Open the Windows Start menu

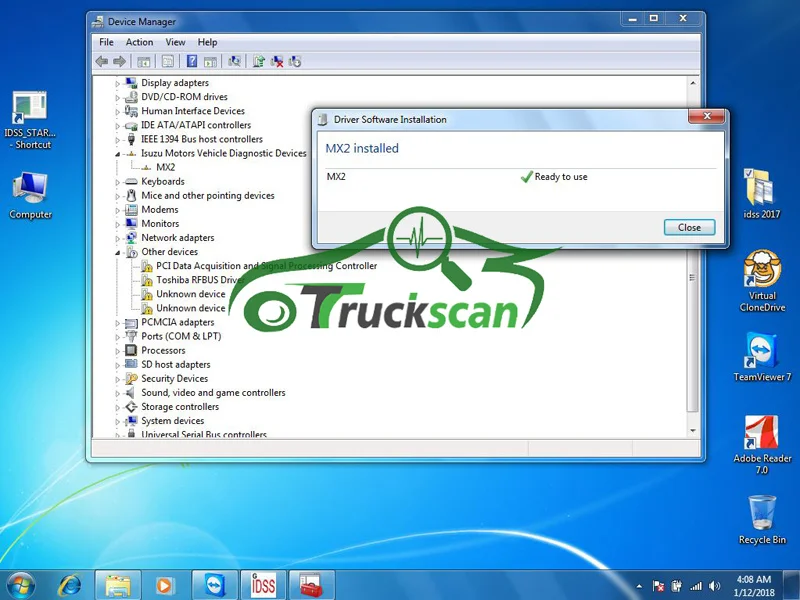point(21,585)
